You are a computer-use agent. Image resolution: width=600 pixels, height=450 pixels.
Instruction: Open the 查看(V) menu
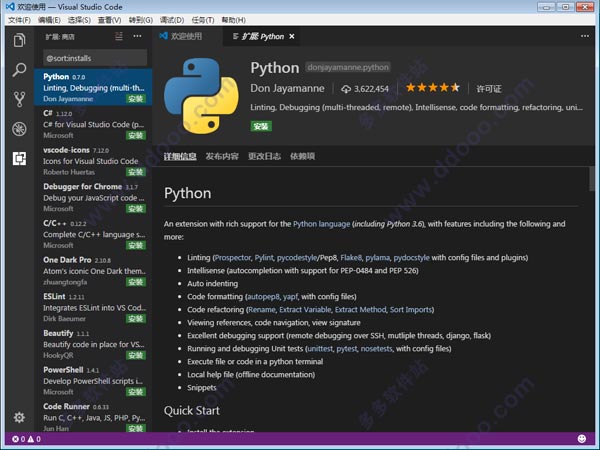(110, 20)
